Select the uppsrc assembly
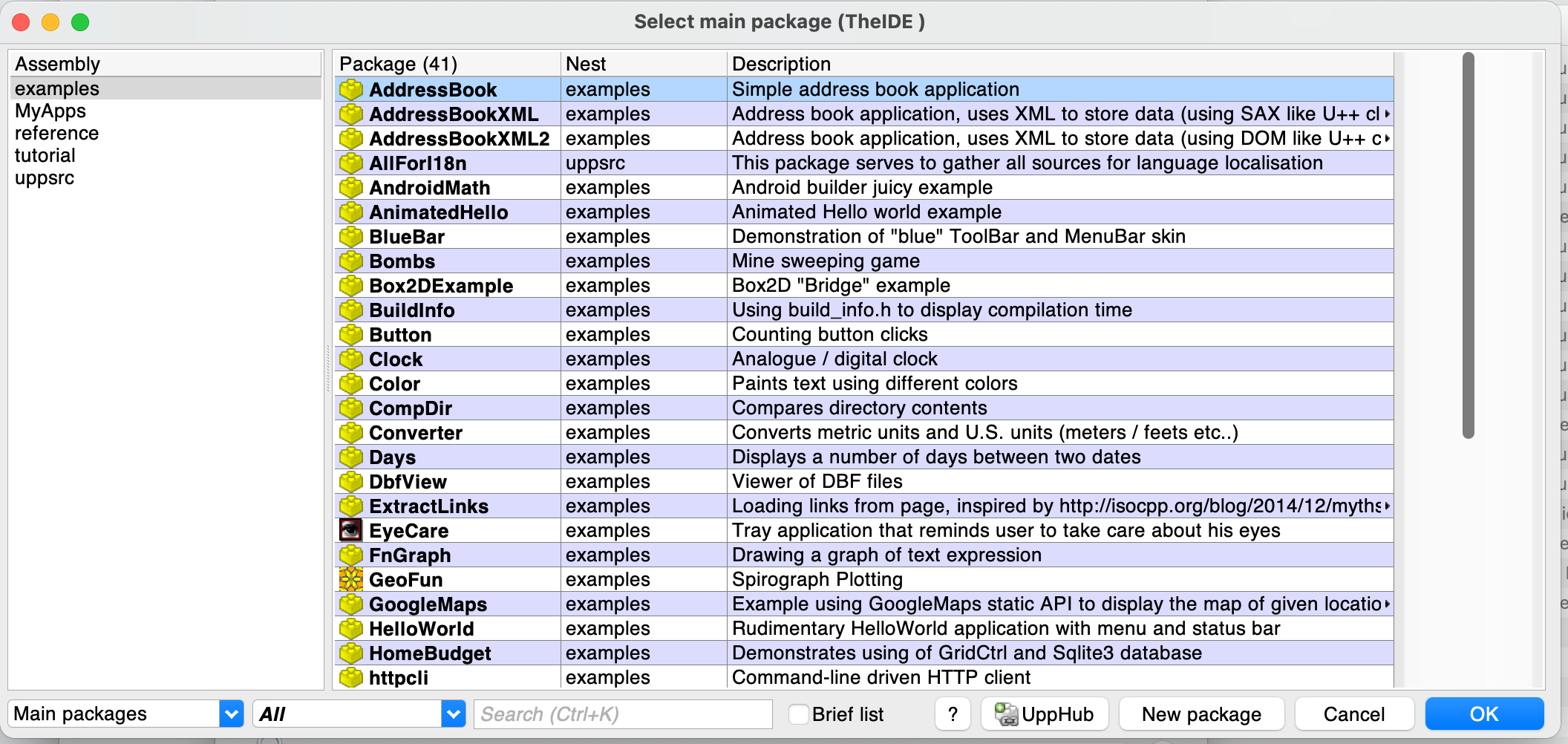The height and width of the screenshot is (744, 1568). coord(45,178)
